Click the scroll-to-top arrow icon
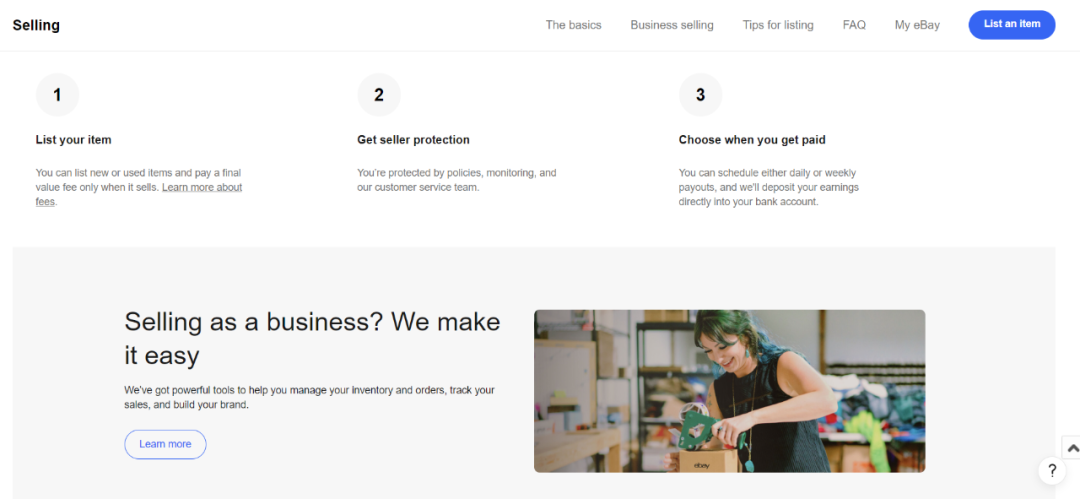Screen dimensions: 1080x499 1072,449
